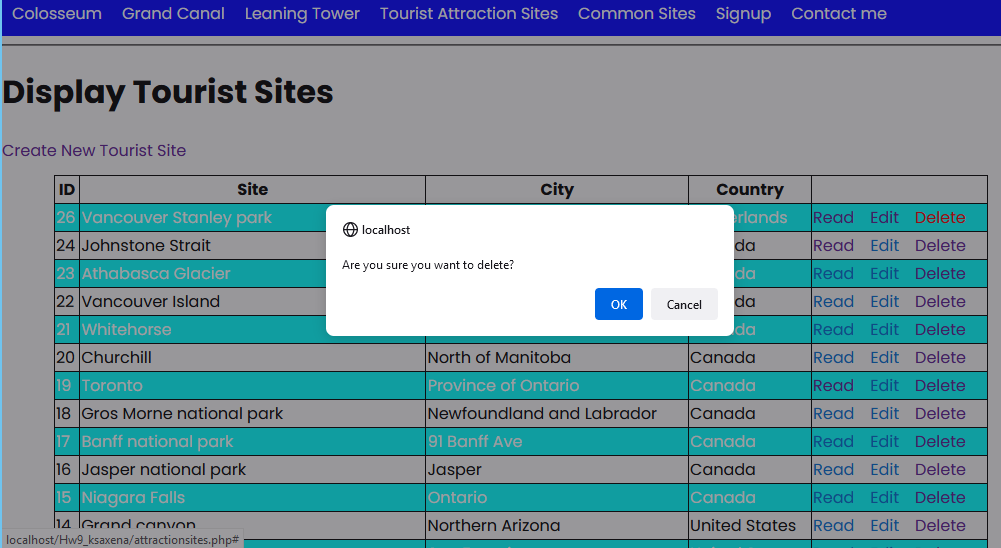
Task: Delete the Gros Morne national park row
Action: click(x=940, y=414)
